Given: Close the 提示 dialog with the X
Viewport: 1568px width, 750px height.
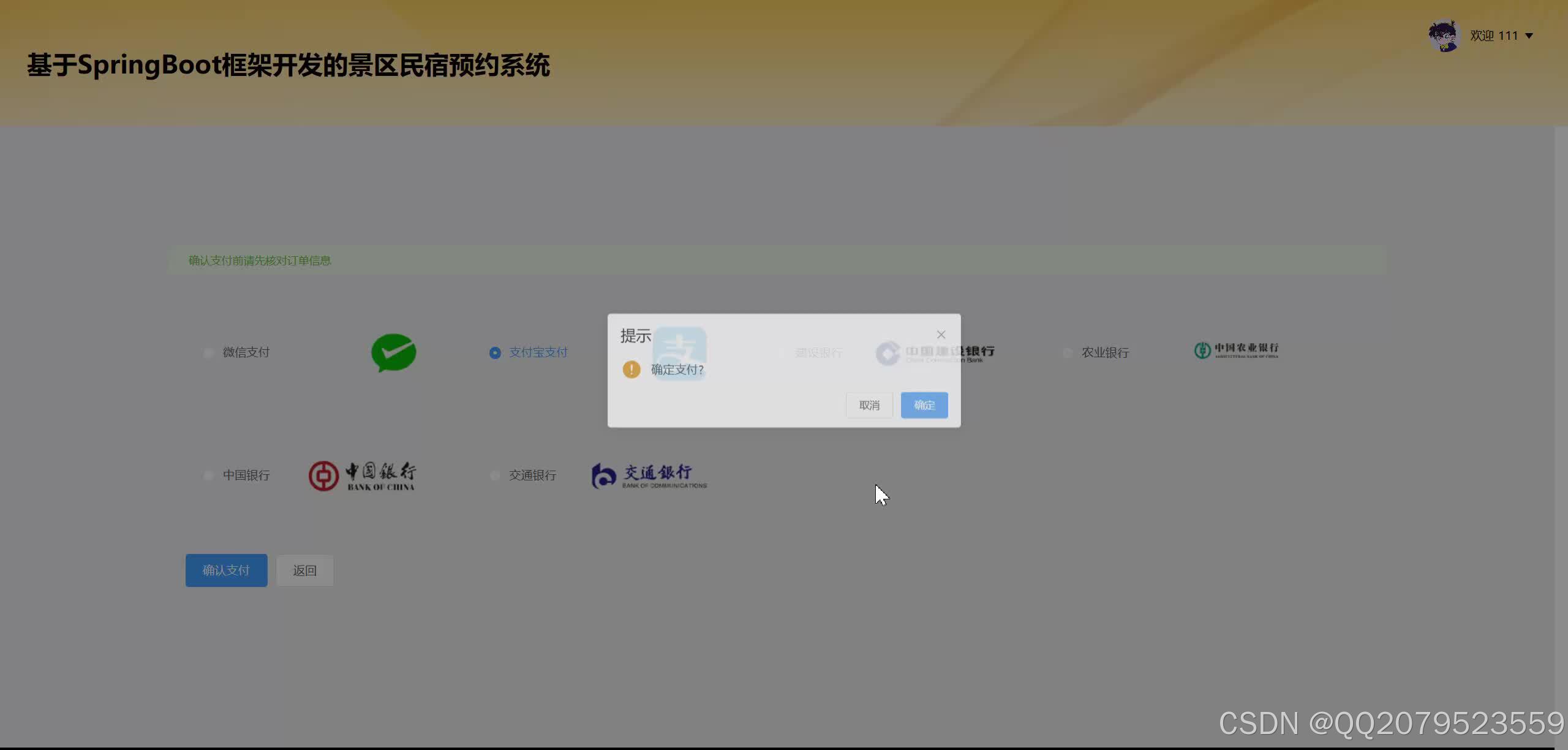Looking at the screenshot, I should pyautogui.click(x=941, y=335).
